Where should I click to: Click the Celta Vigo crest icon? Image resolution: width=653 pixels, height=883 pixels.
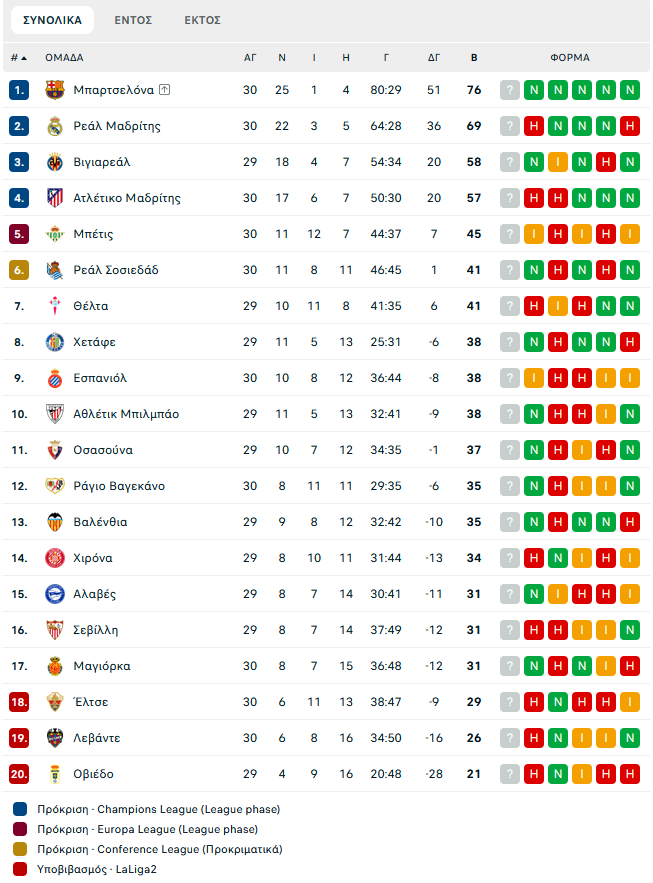55,306
